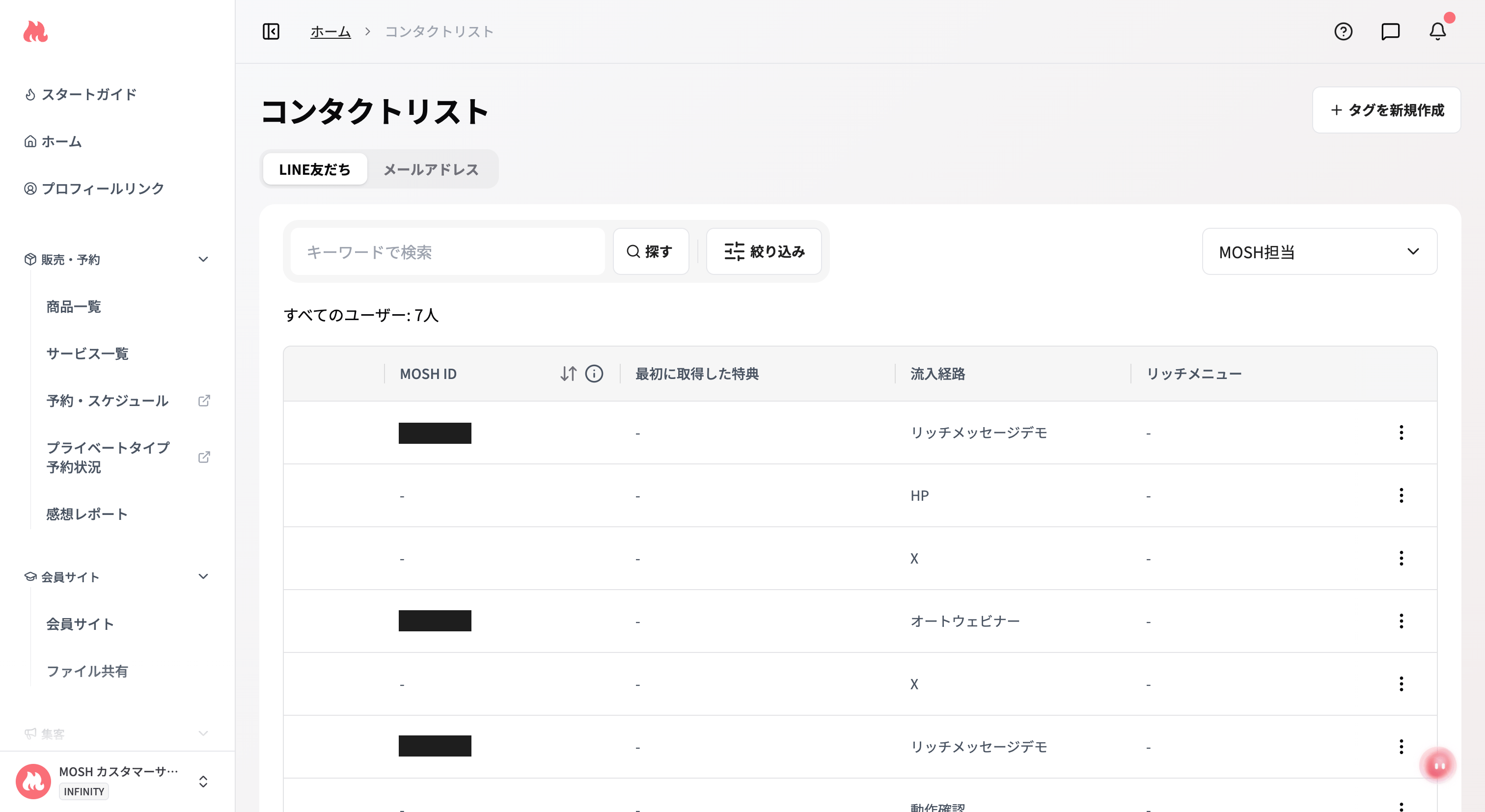
Task: Open the row menu for the first リッチメッセージデモ row
Action: pyautogui.click(x=1402, y=433)
